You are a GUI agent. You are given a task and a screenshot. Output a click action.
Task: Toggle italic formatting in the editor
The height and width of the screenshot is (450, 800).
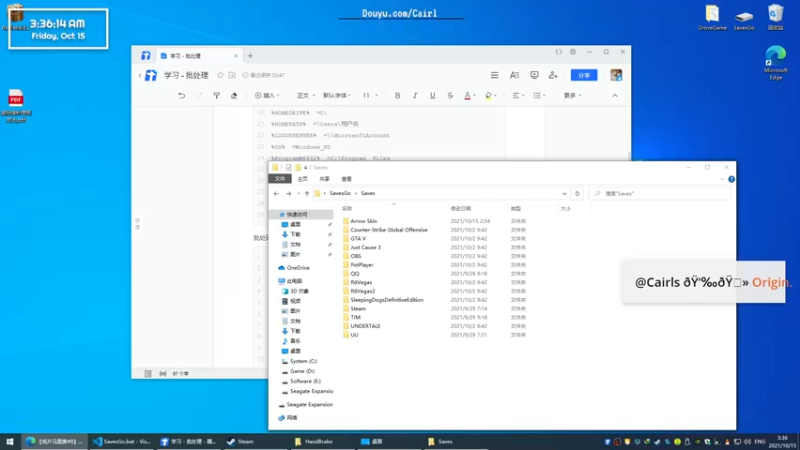click(415, 95)
